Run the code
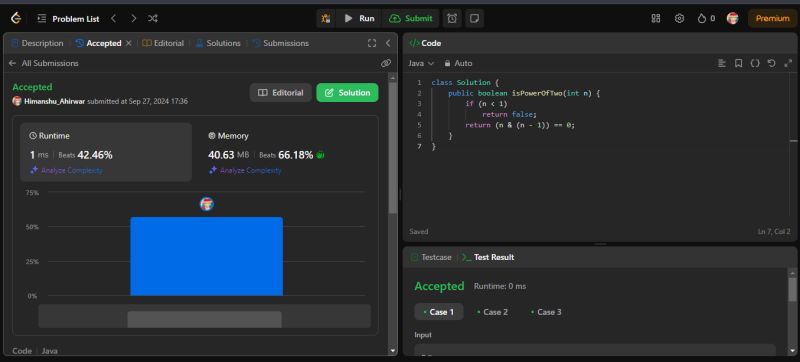 [x=360, y=18]
